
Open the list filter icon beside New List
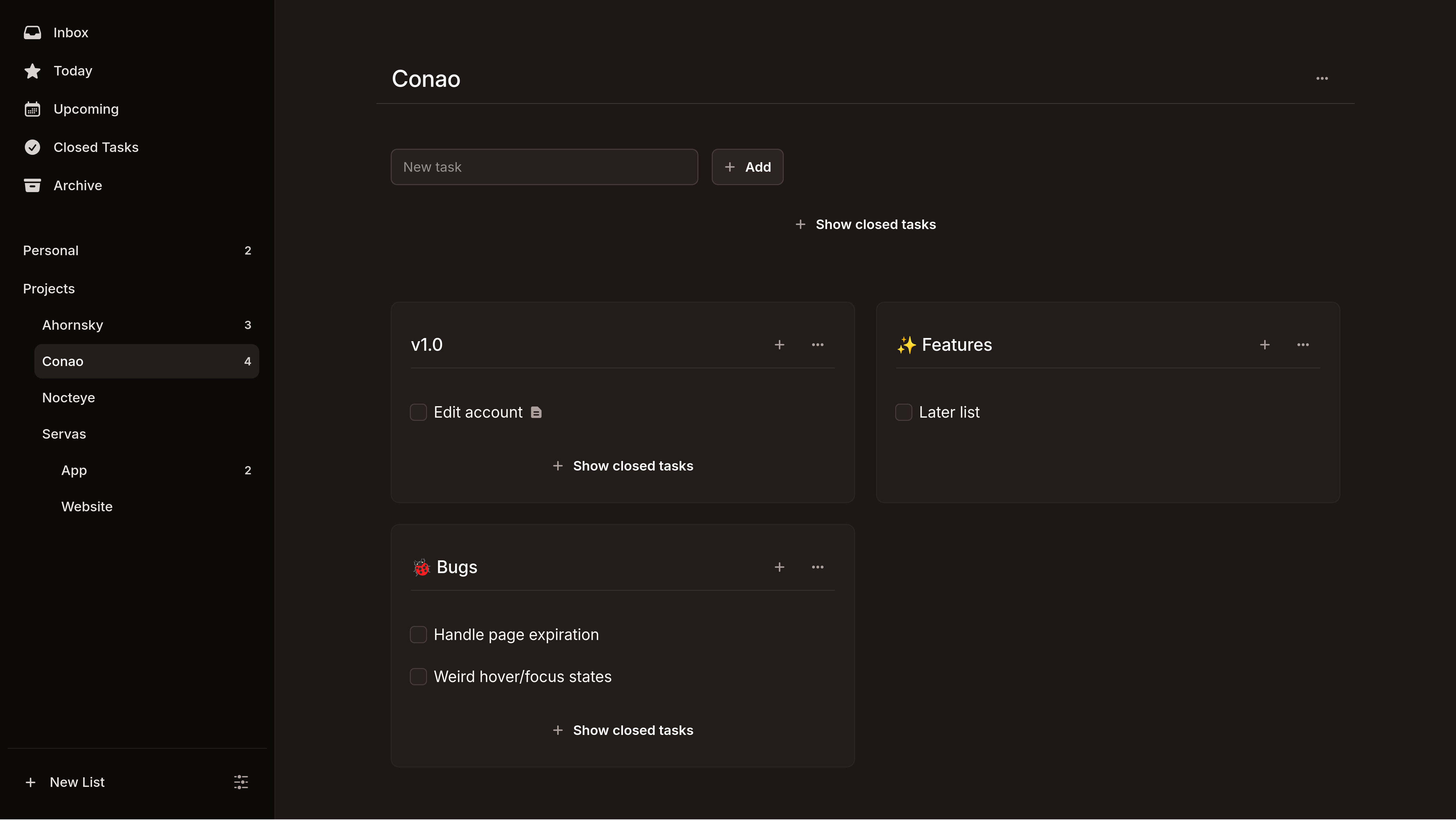tap(240, 782)
